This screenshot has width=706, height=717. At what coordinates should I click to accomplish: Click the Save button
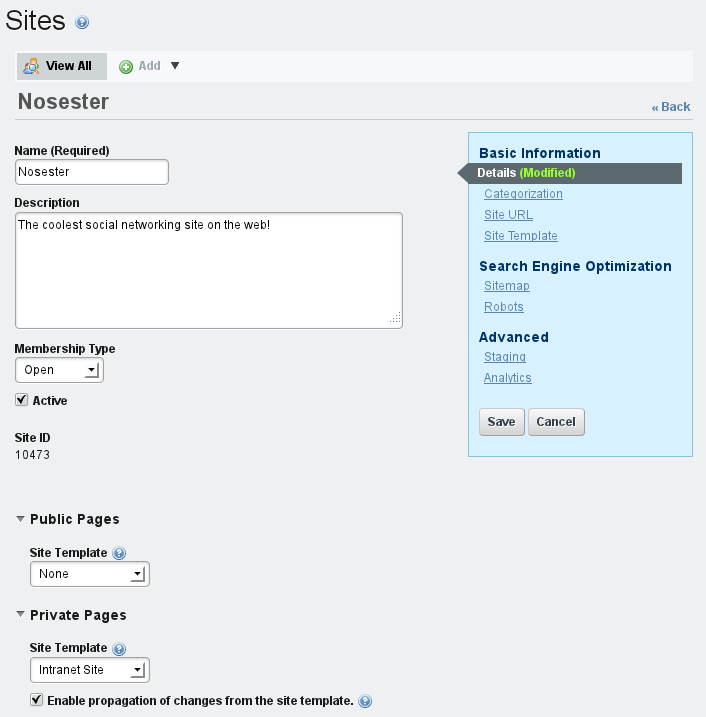[502, 422]
